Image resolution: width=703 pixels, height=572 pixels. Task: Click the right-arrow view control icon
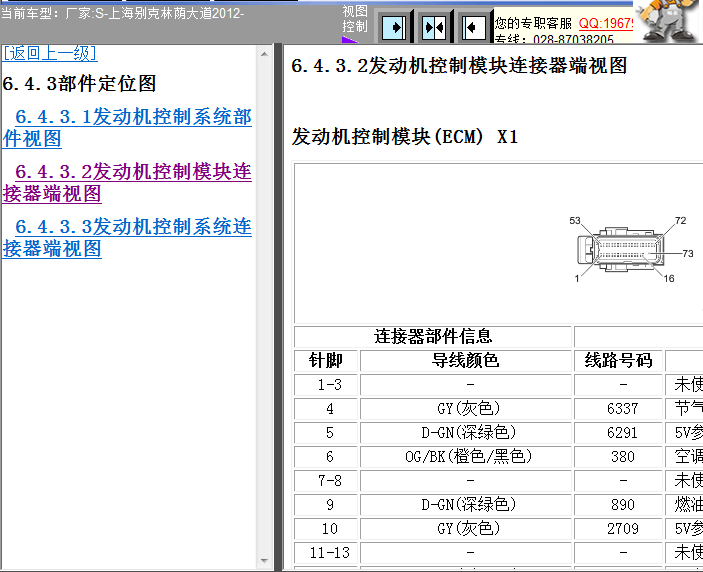pyautogui.click(x=394, y=27)
